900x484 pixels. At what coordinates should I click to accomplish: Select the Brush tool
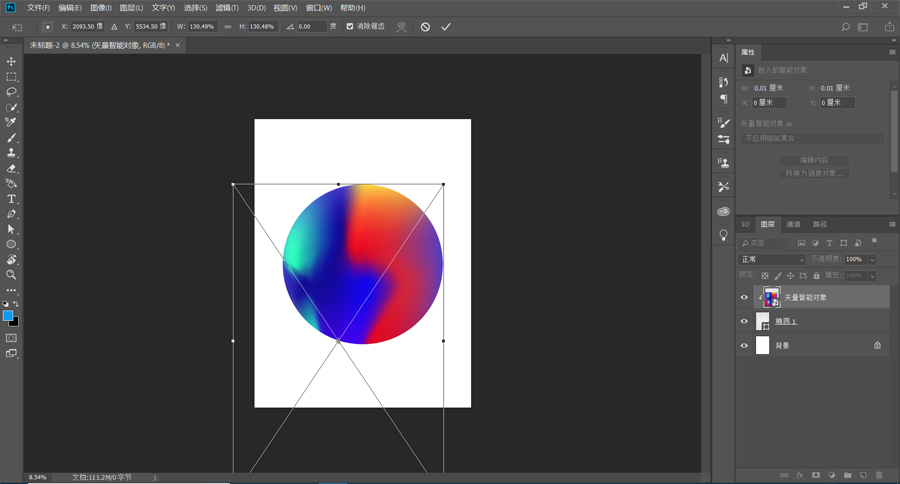(x=12, y=138)
